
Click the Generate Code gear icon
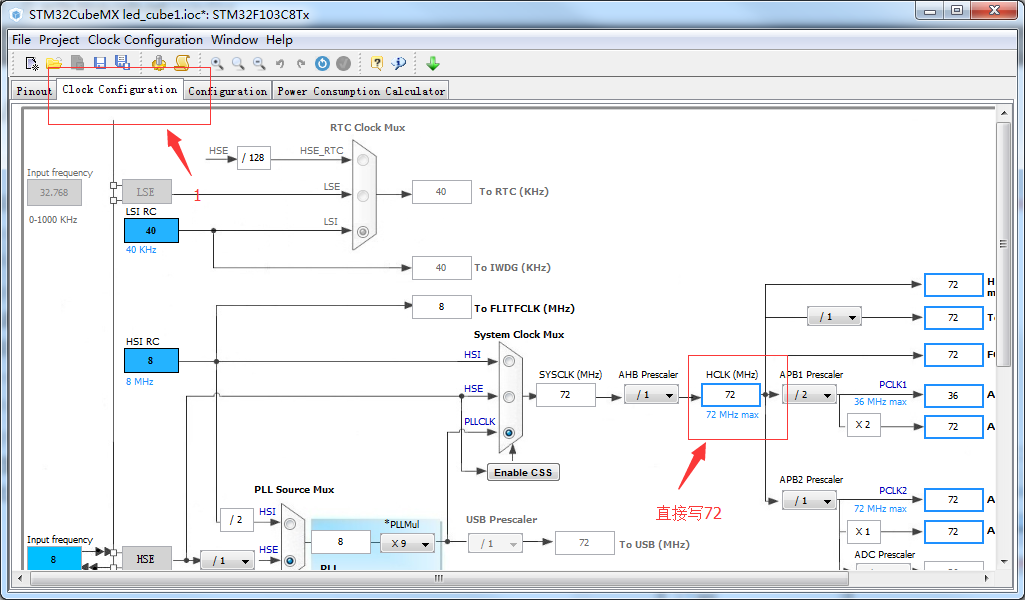(159, 63)
